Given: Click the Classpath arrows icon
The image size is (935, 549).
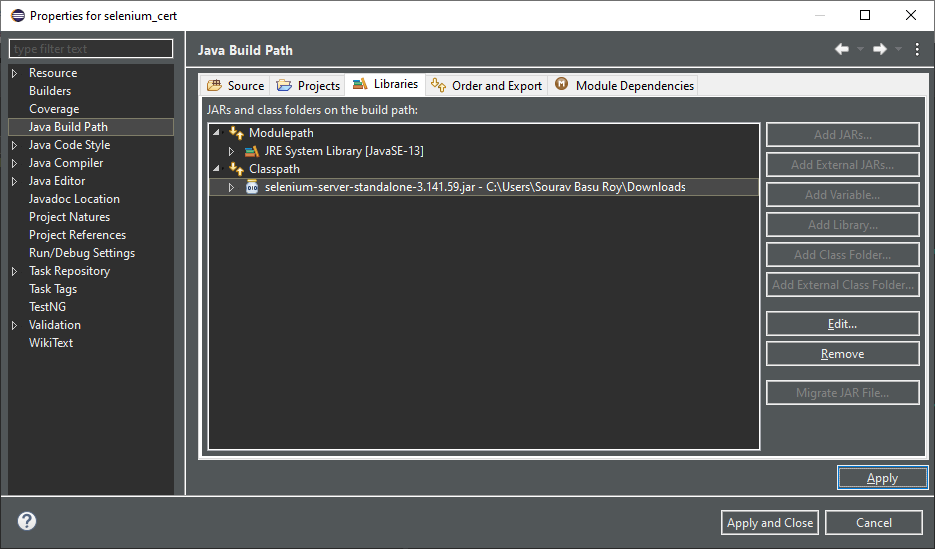Looking at the screenshot, I should click(x=237, y=169).
